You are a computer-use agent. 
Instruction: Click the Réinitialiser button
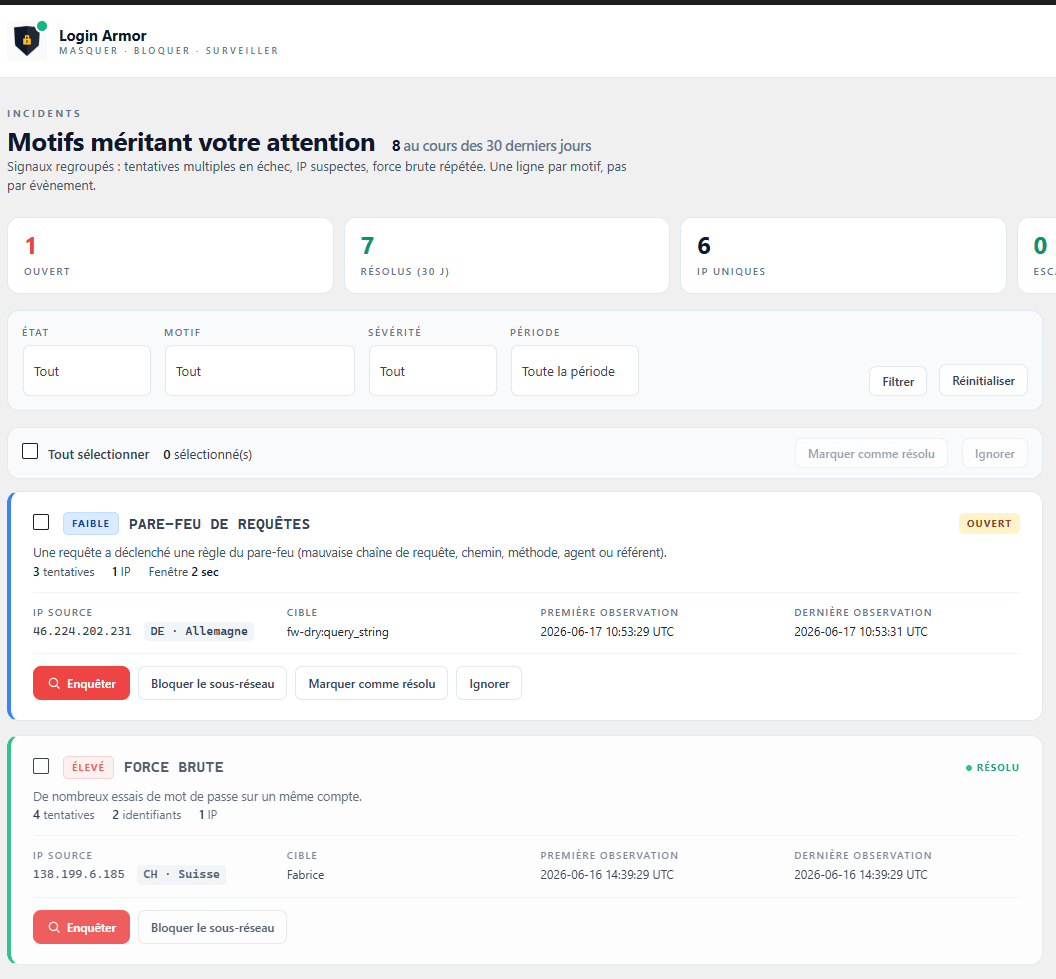point(983,380)
